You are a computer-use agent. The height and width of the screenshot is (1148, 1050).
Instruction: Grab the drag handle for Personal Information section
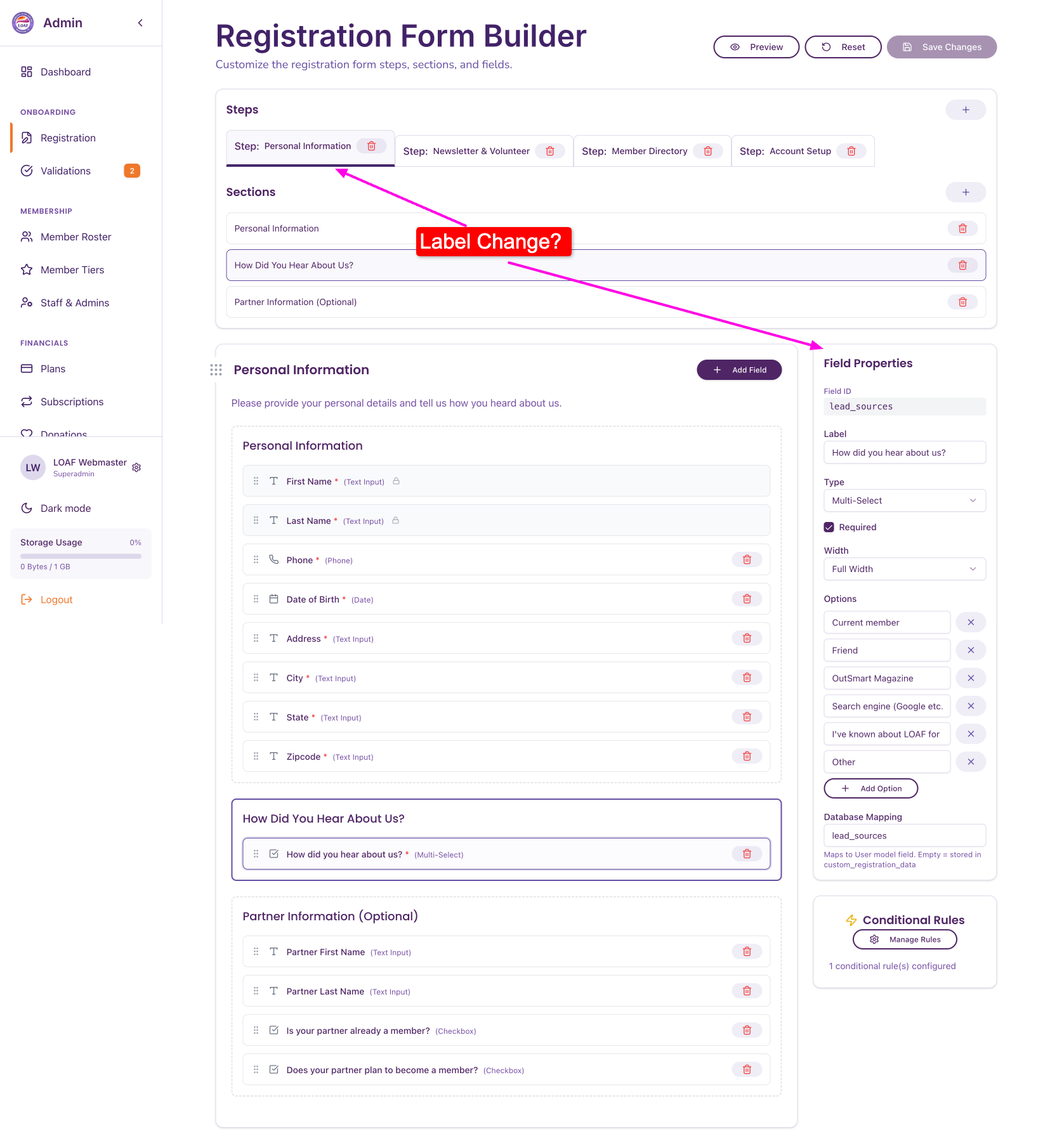pos(216,370)
